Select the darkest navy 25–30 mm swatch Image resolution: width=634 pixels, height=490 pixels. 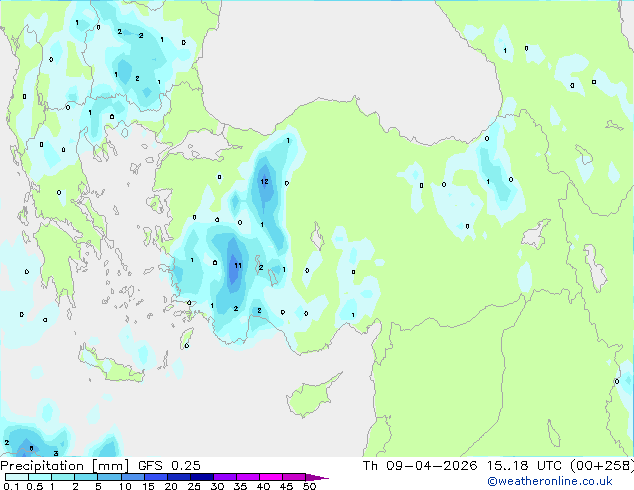click(x=202, y=477)
